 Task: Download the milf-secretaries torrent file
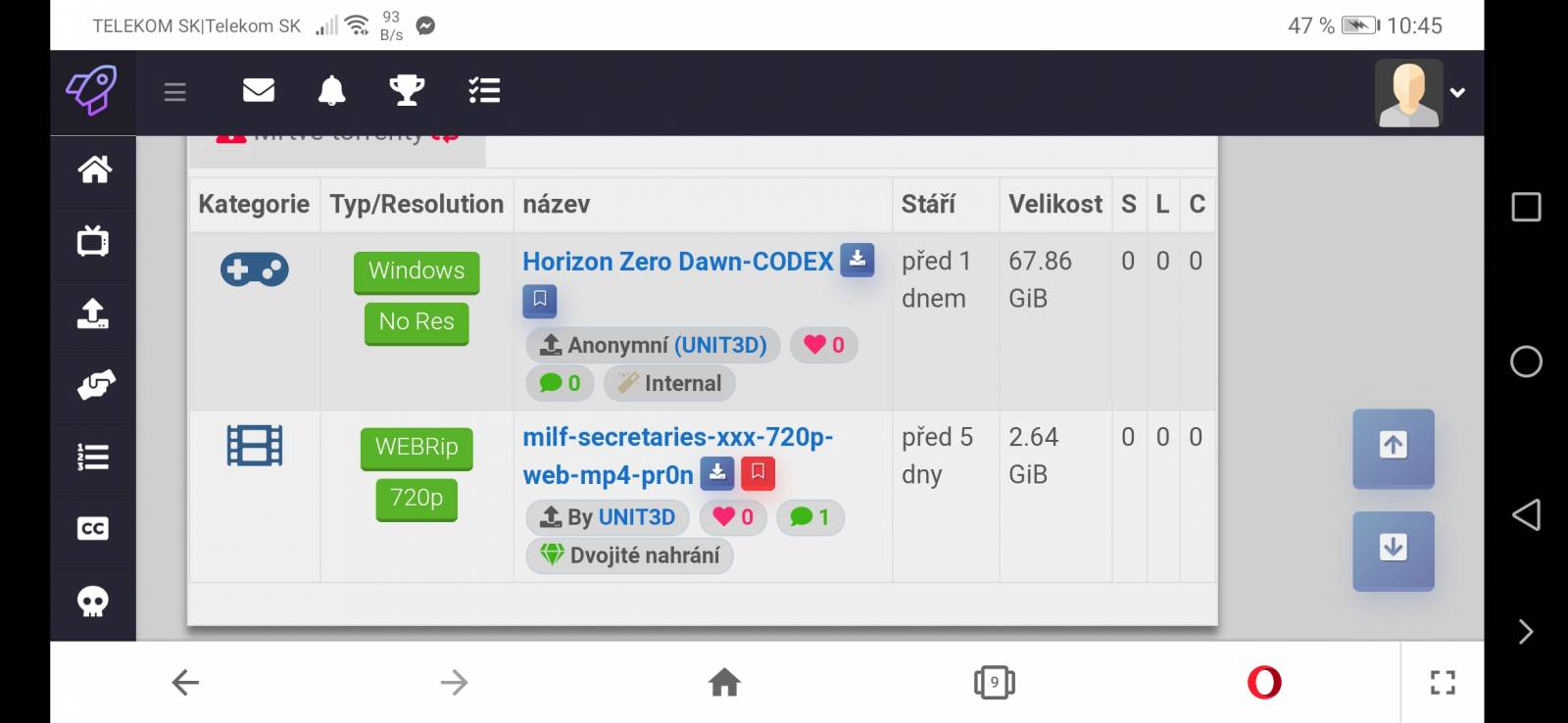point(717,473)
